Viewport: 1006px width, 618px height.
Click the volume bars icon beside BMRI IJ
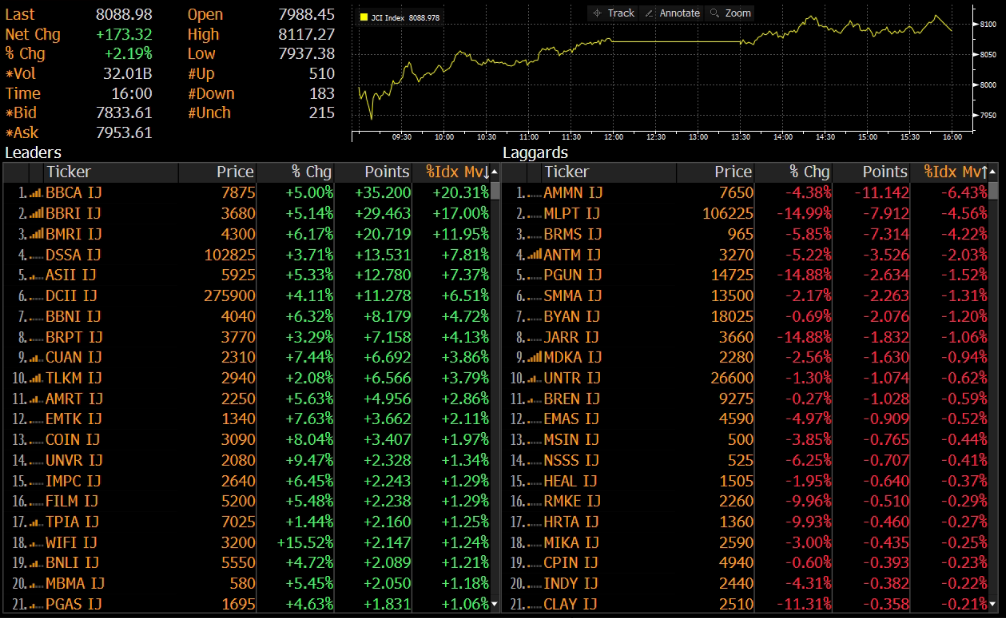pos(35,234)
